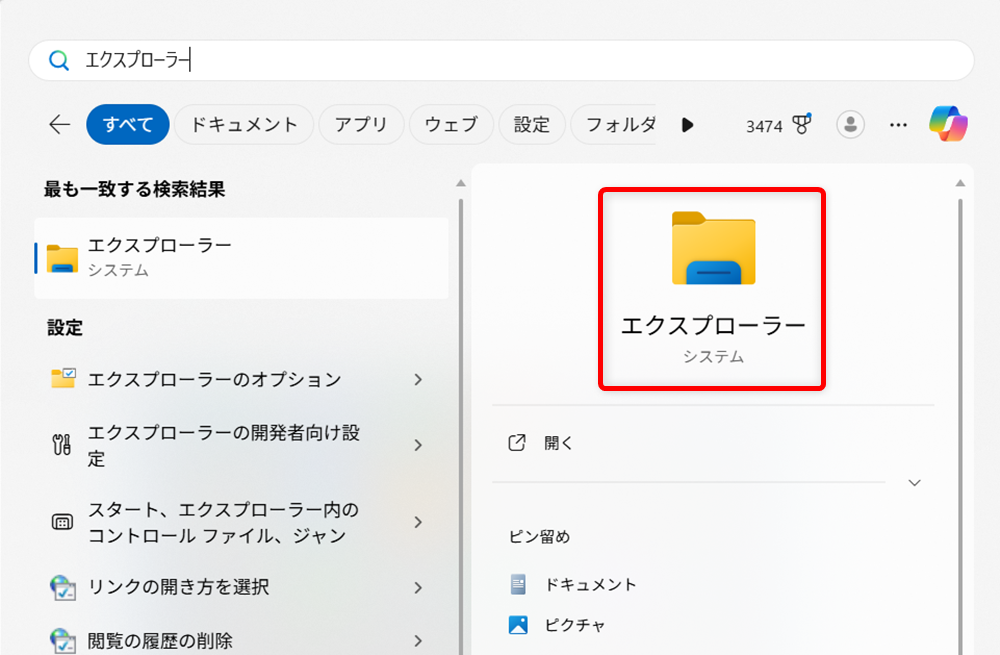Screen dimensions: 1000x655
Task: Click inside the search input field
Action: tap(400, 60)
